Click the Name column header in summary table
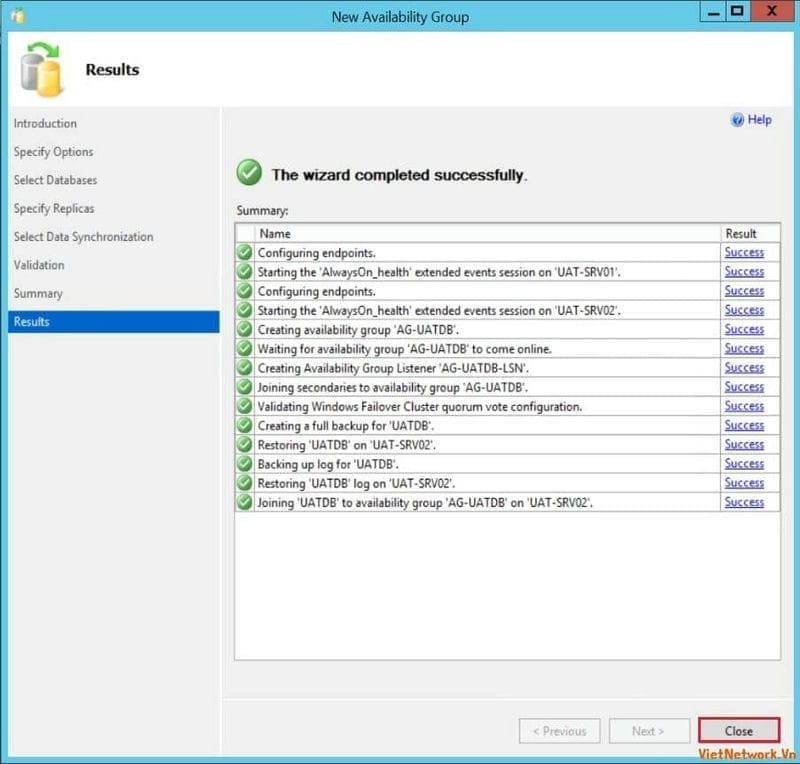 click(x=275, y=234)
